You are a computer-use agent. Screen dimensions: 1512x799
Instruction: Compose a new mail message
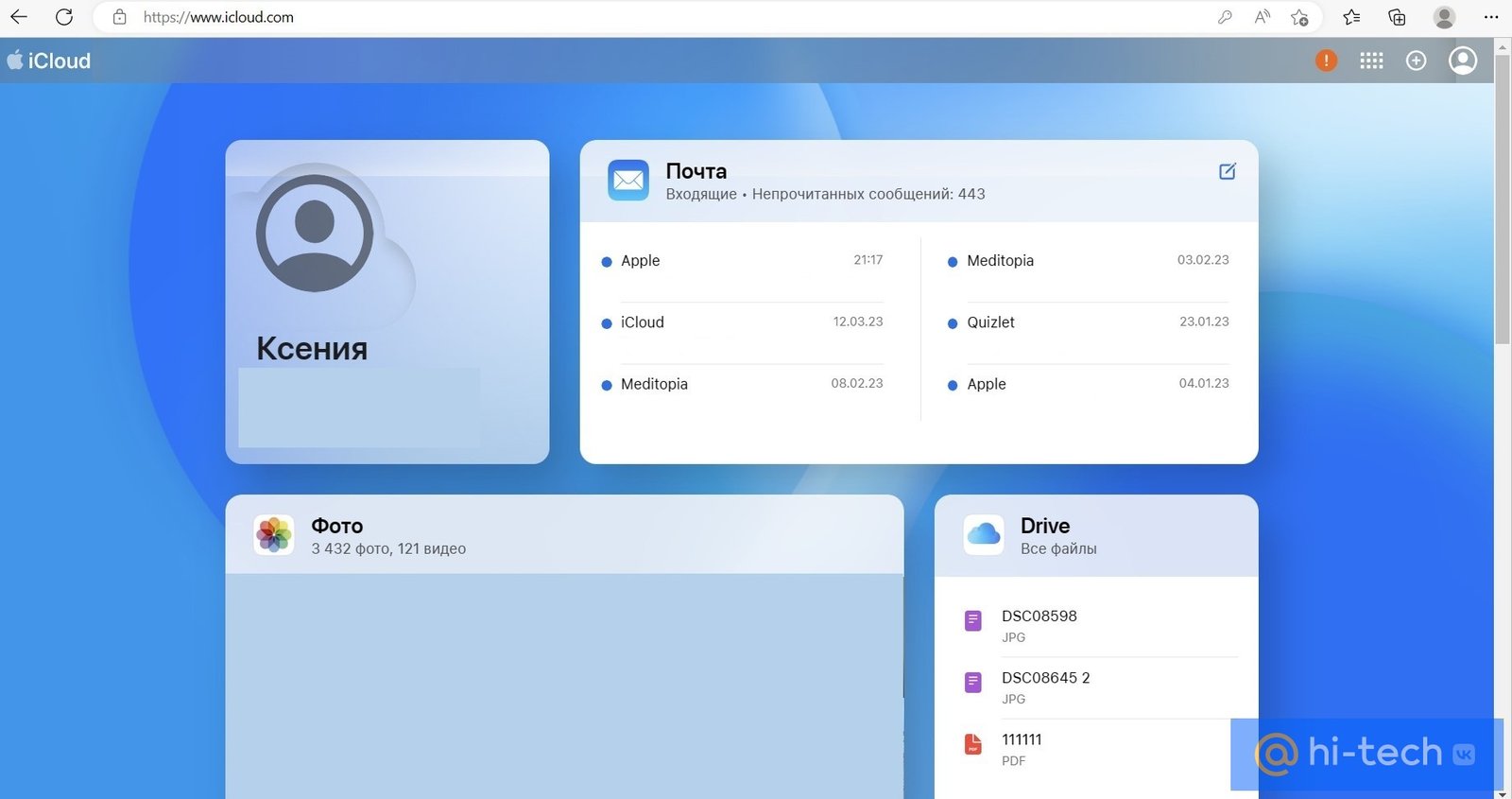[x=1228, y=171]
